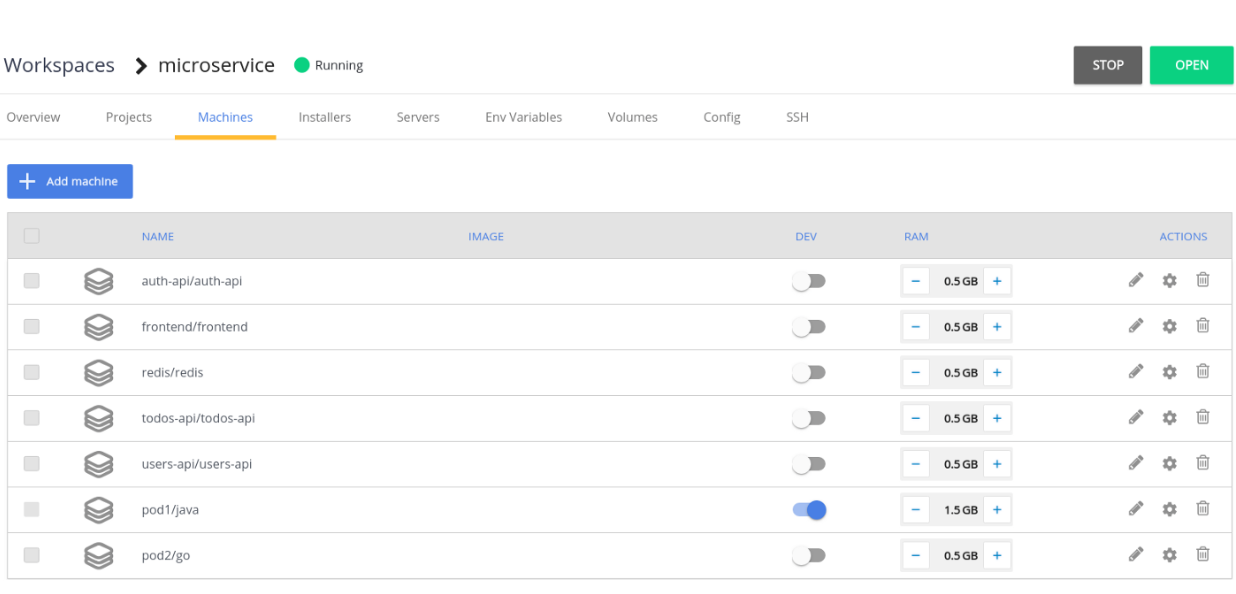The width and height of the screenshot is (1236, 594).
Task: Open gear settings for users-api/users-api
Action: click(x=1169, y=464)
